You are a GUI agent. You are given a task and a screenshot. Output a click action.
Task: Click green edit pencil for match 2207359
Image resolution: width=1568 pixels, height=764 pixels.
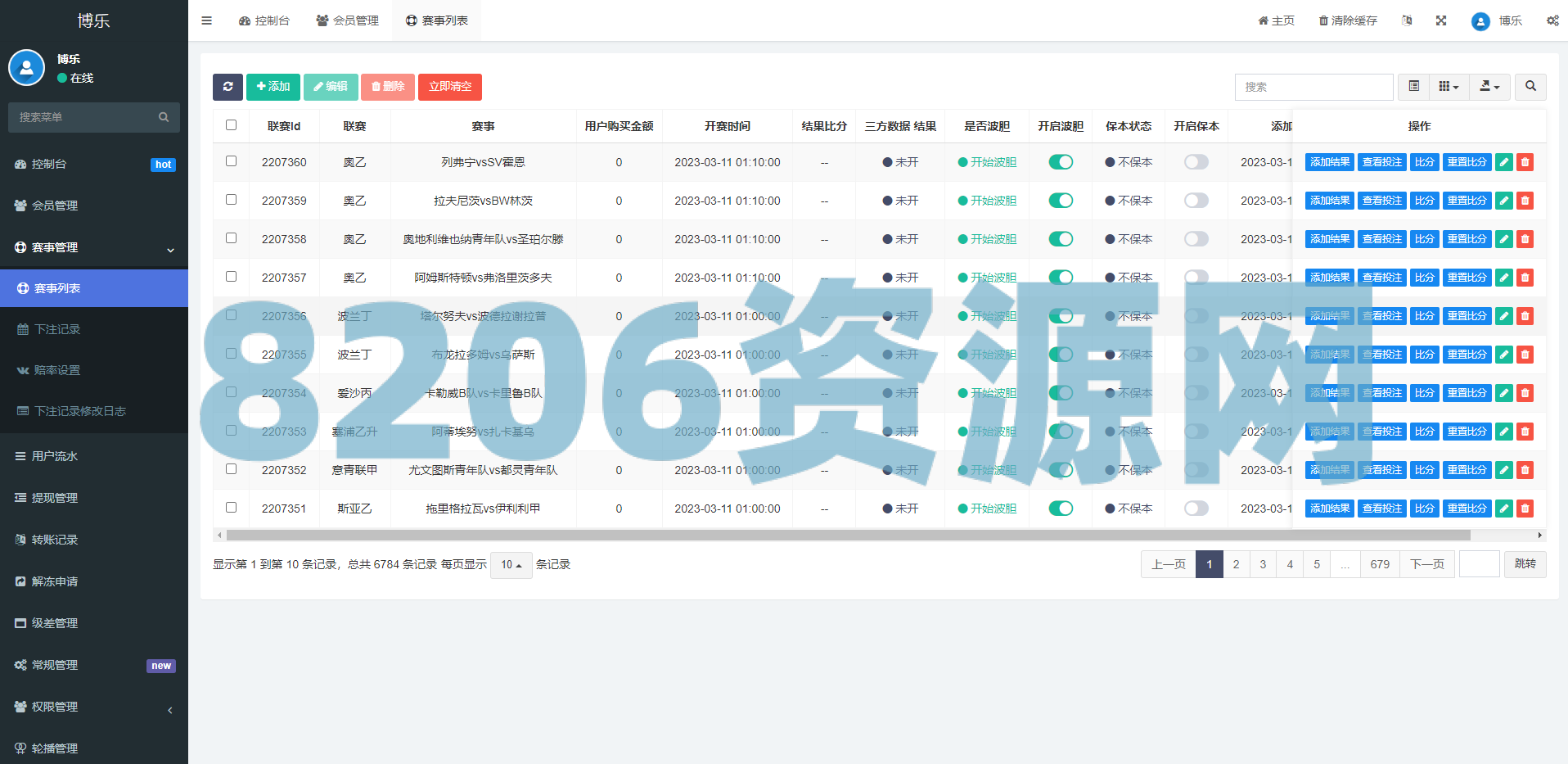click(x=1503, y=201)
